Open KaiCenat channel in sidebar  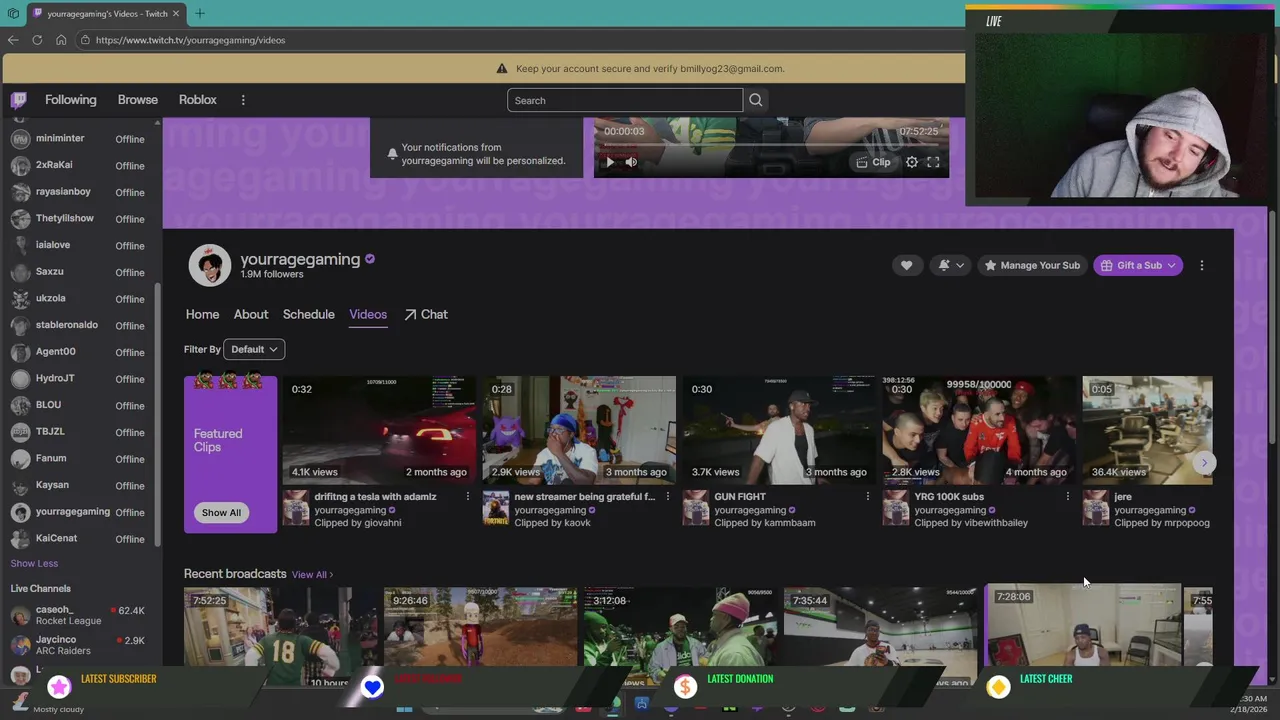80,539
